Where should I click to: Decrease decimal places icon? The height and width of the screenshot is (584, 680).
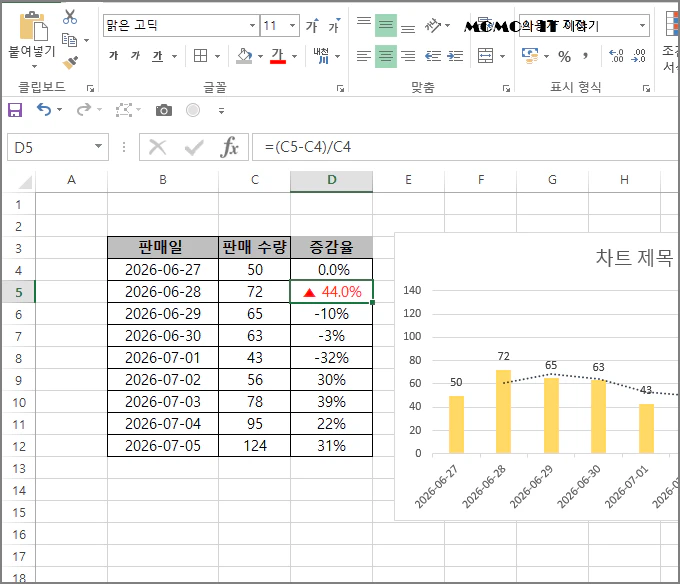pos(638,56)
